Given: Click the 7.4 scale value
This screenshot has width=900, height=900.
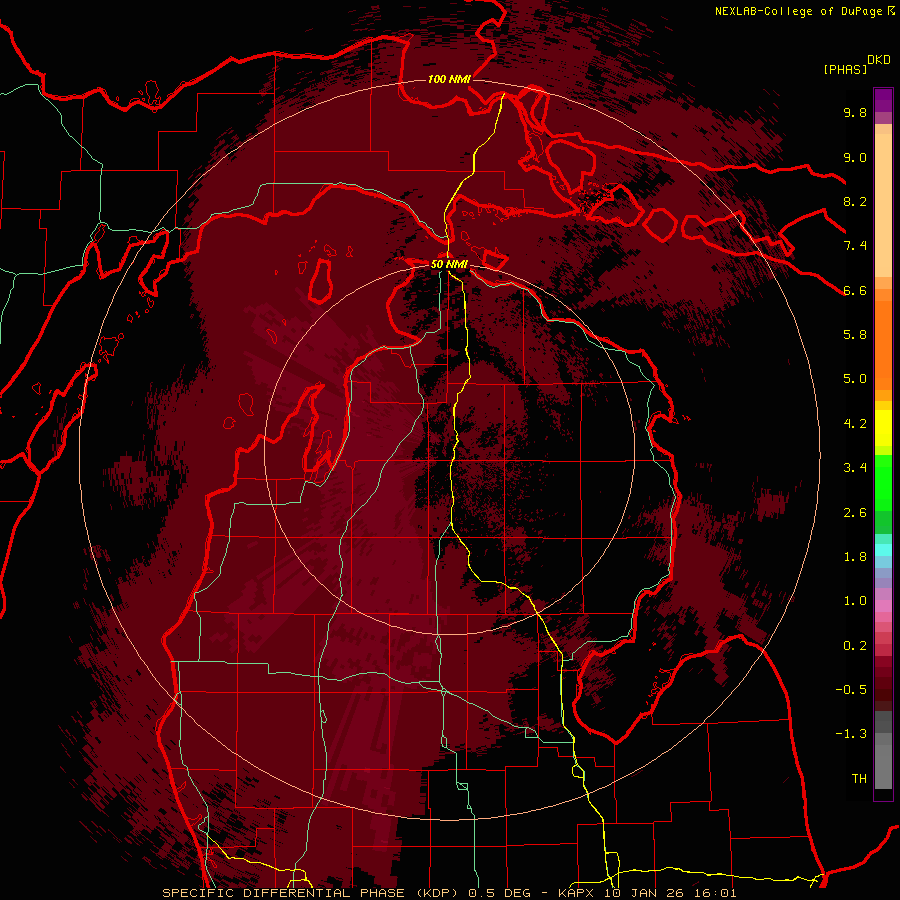Looking at the screenshot, I should (855, 246).
